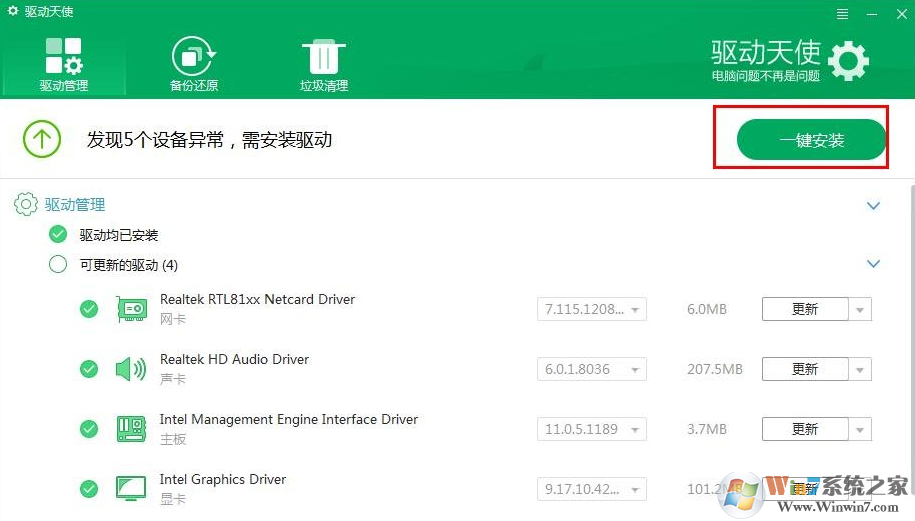
Task: Click 更新 for Intel Management Engine Driver
Action: click(x=805, y=429)
